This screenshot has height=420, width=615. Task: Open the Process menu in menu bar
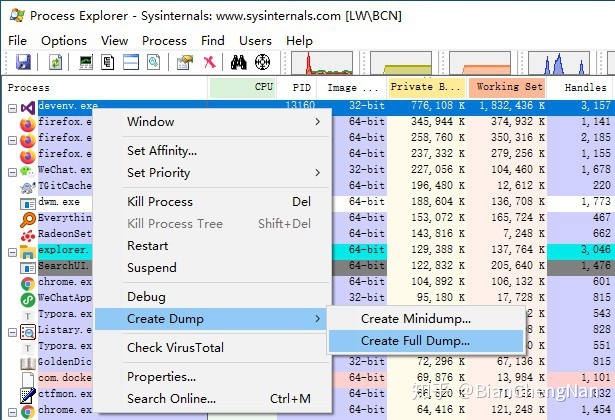coord(164,41)
